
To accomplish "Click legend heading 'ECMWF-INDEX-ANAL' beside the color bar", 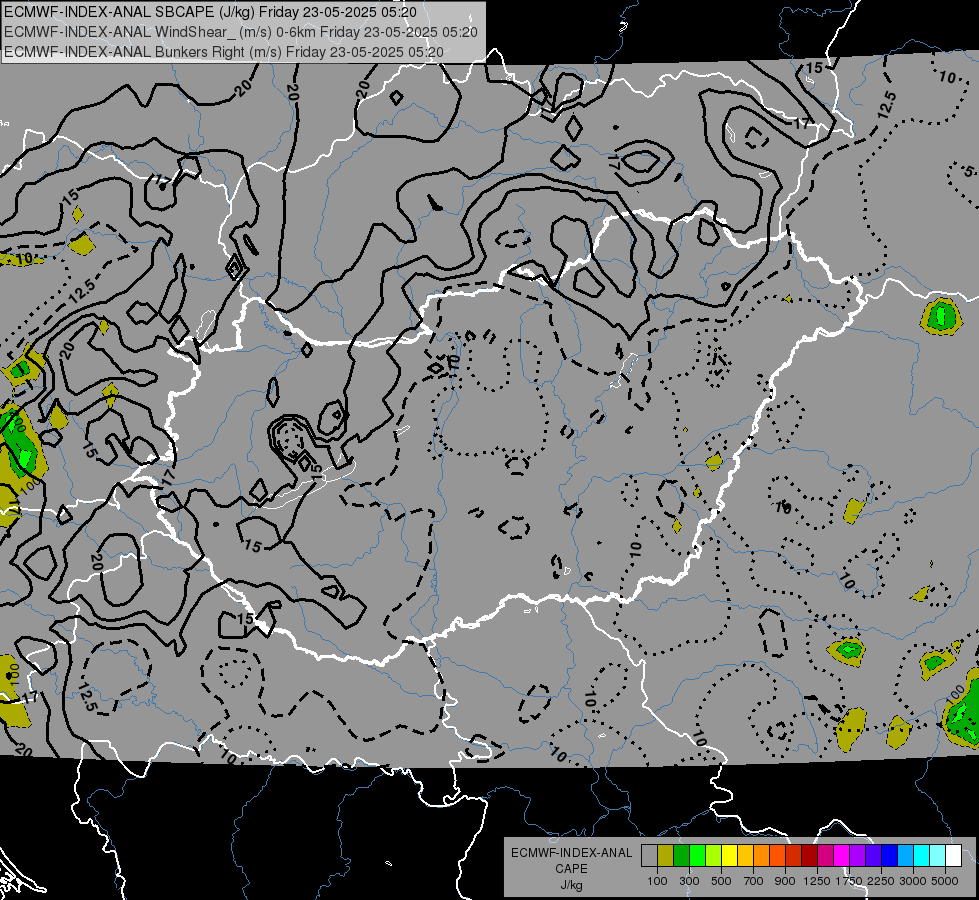I will point(571,853).
